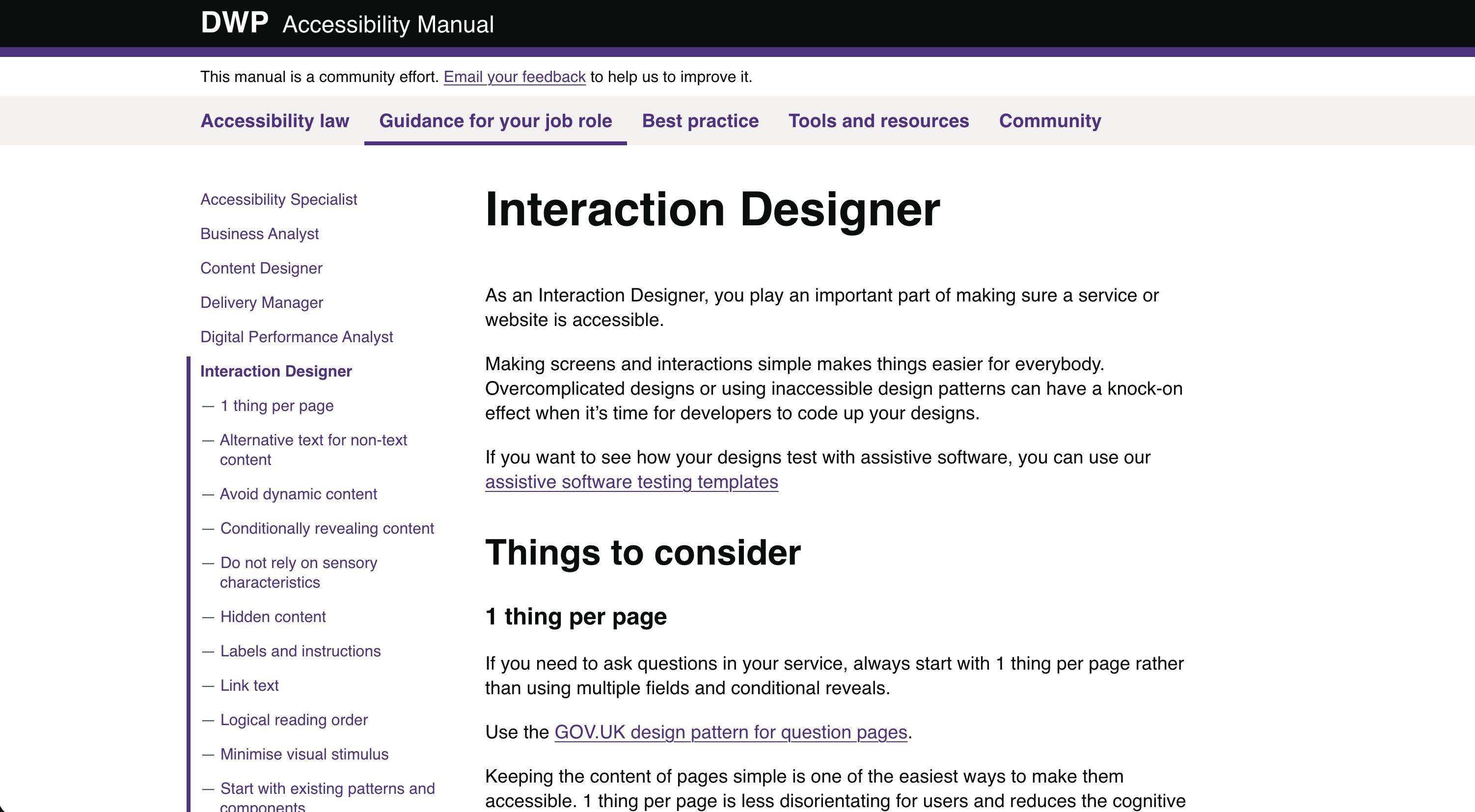Open the Accessibility Manual home link
1475x812 pixels.
tap(387, 25)
